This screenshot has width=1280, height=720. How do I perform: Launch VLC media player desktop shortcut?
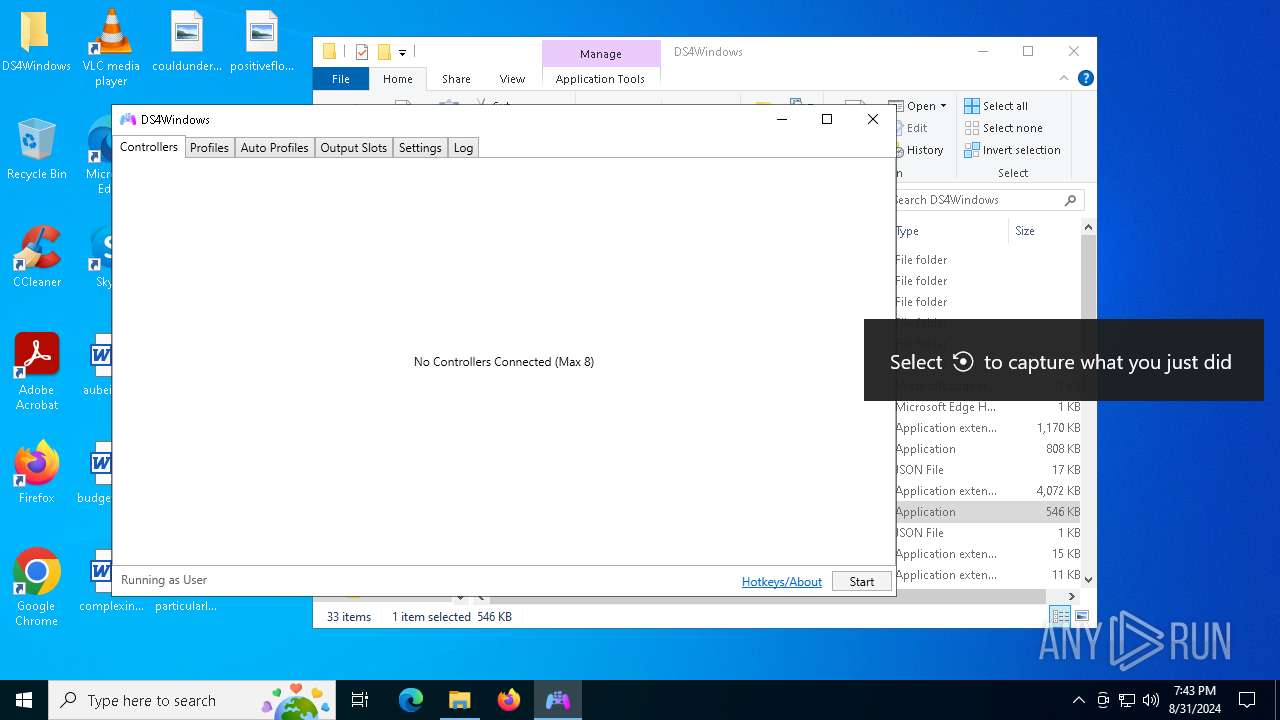click(111, 47)
